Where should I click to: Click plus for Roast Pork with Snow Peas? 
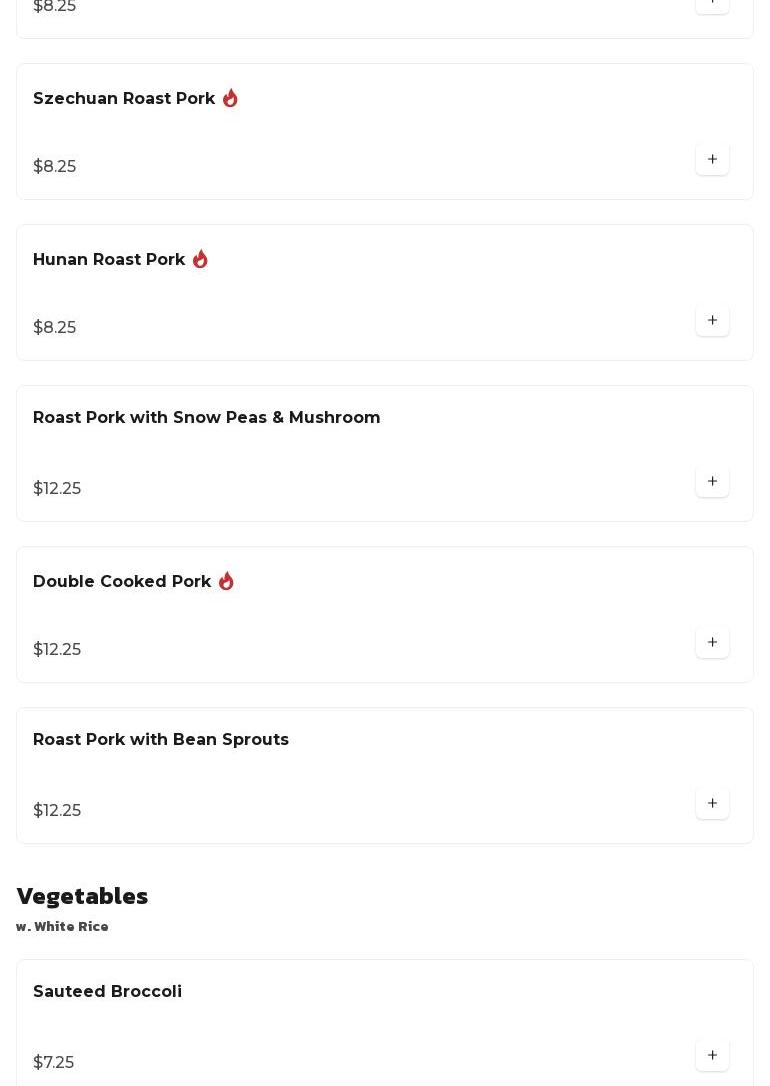click(x=712, y=481)
